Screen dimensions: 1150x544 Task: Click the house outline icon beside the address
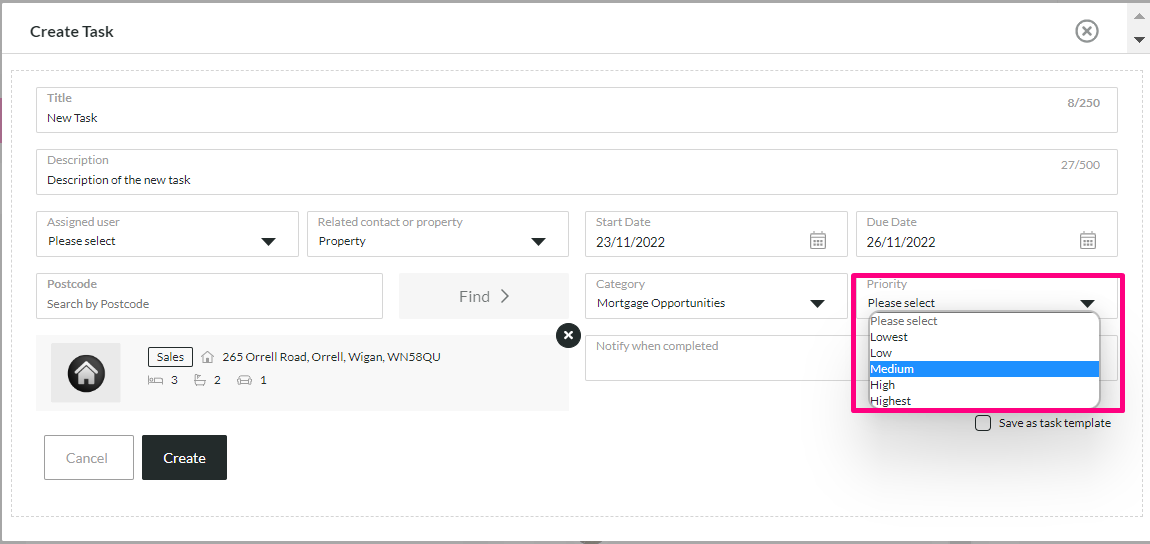pyautogui.click(x=208, y=357)
